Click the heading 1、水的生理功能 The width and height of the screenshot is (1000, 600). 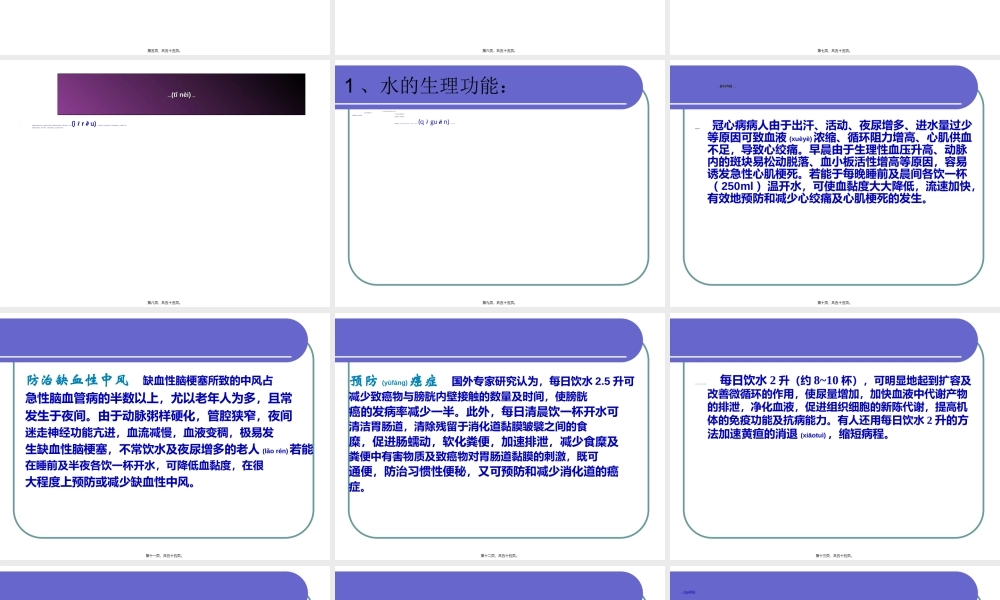tap(425, 86)
